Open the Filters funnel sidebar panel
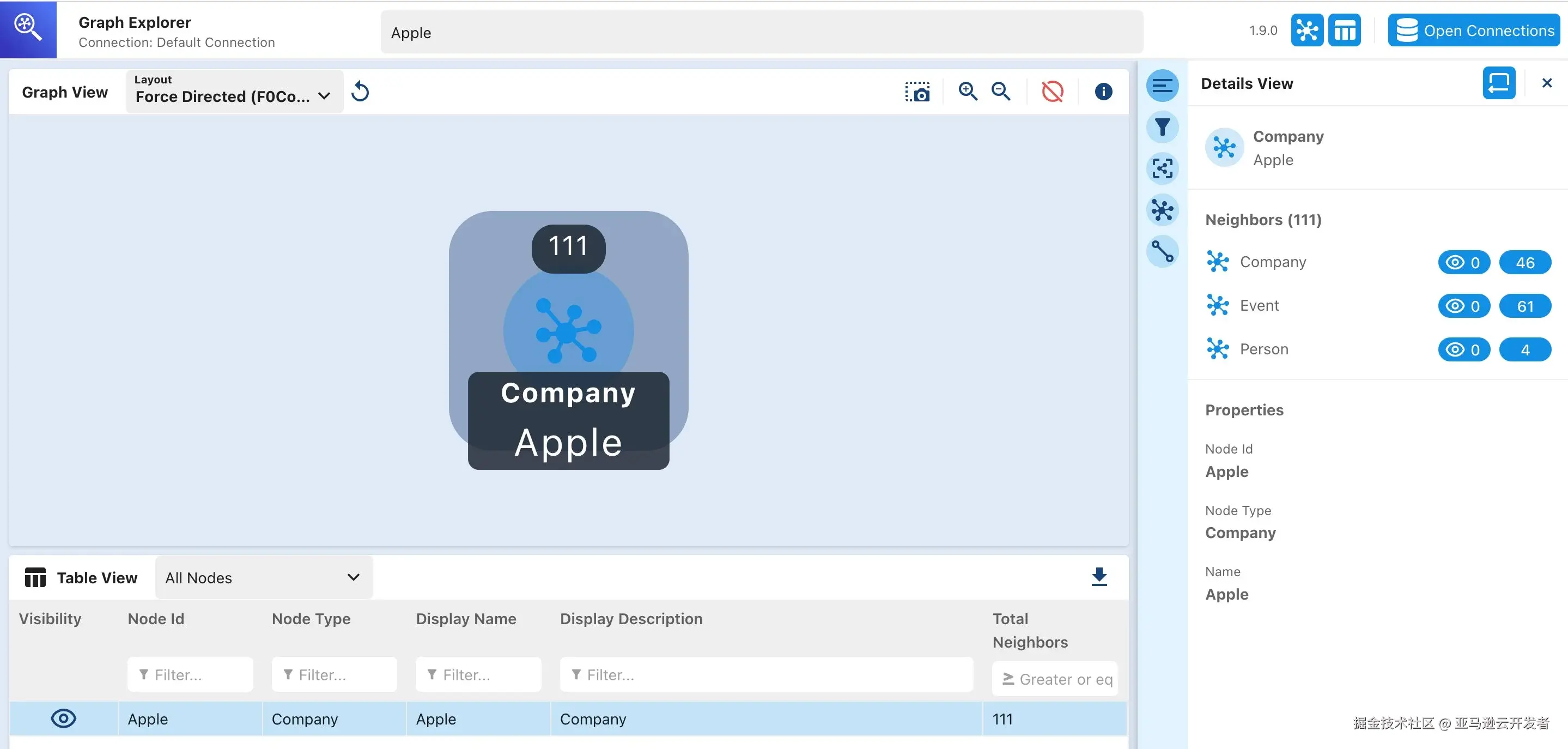1568x749 pixels. [1162, 127]
